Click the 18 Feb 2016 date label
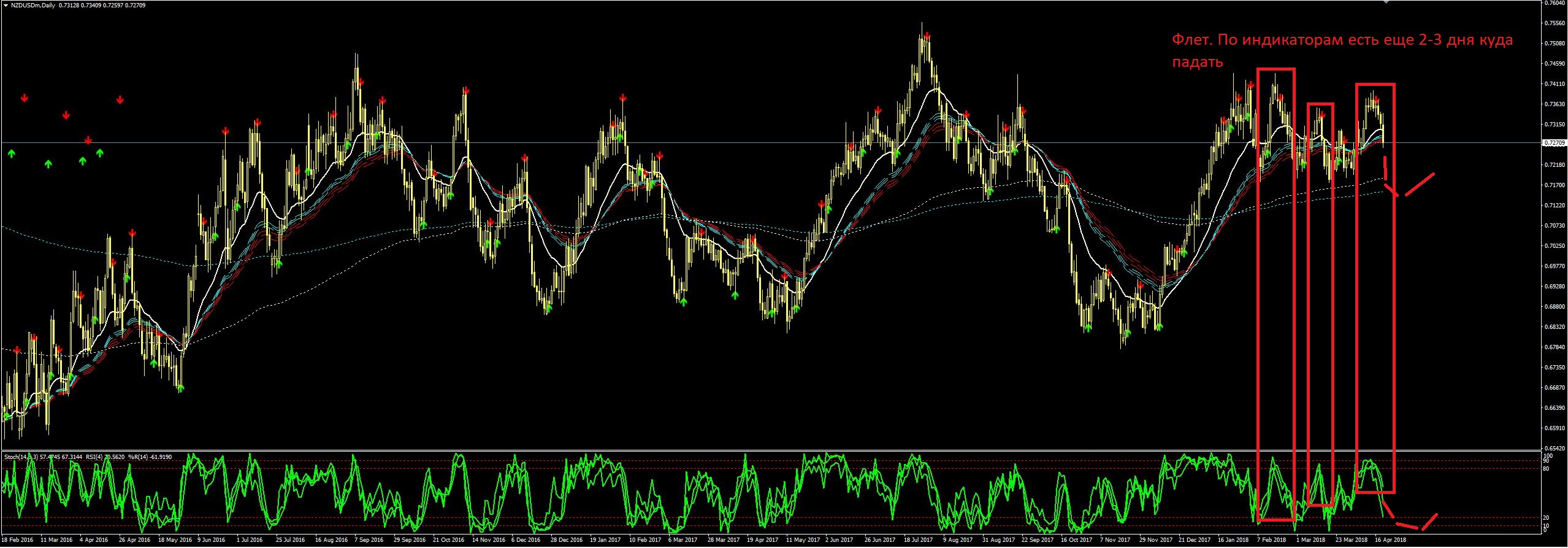1568x548 pixels. (17, 541)
